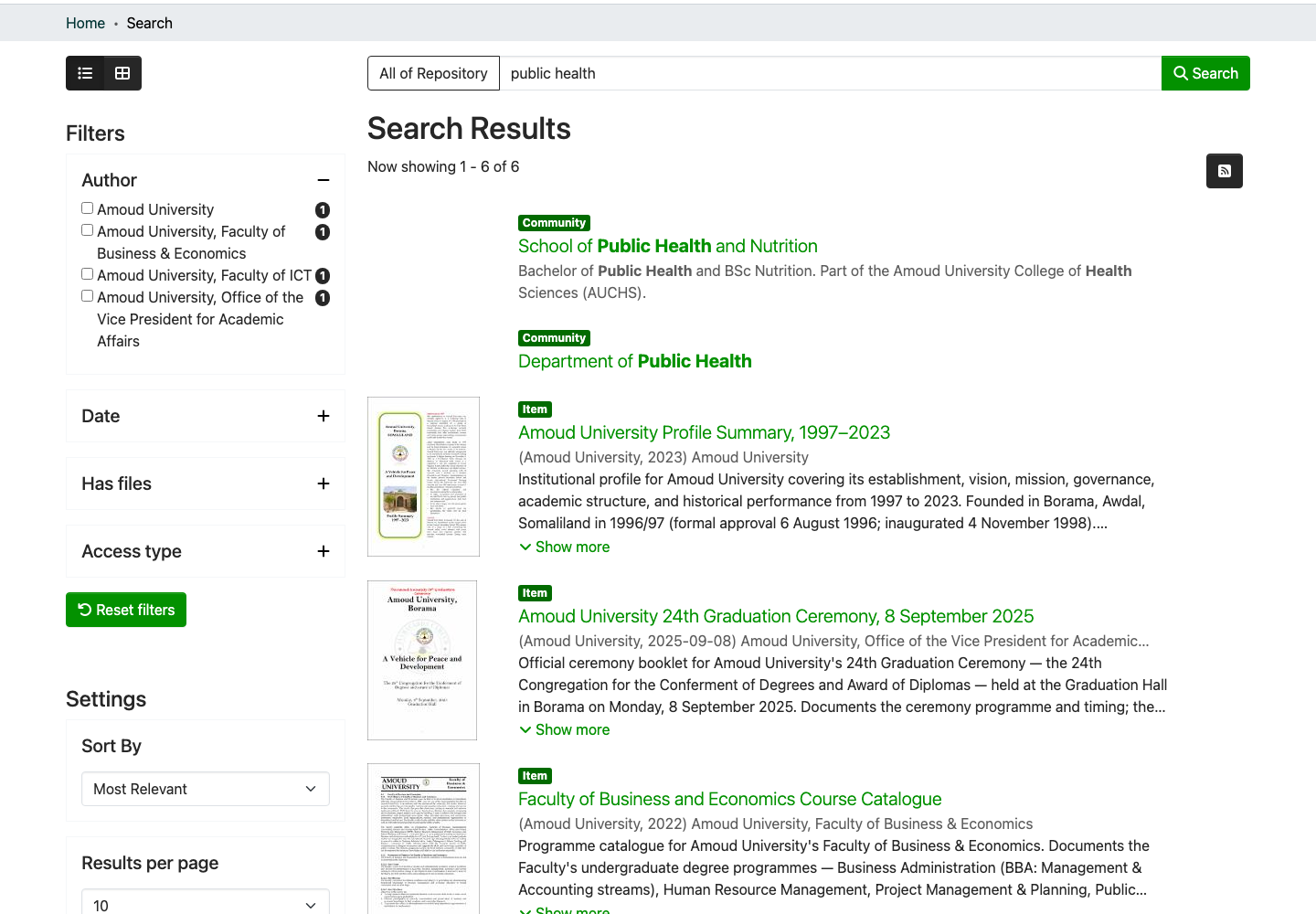The width and height of the screenshot is (1316, 914).
Task: Click the search query input field
Action: click(831, 73)
